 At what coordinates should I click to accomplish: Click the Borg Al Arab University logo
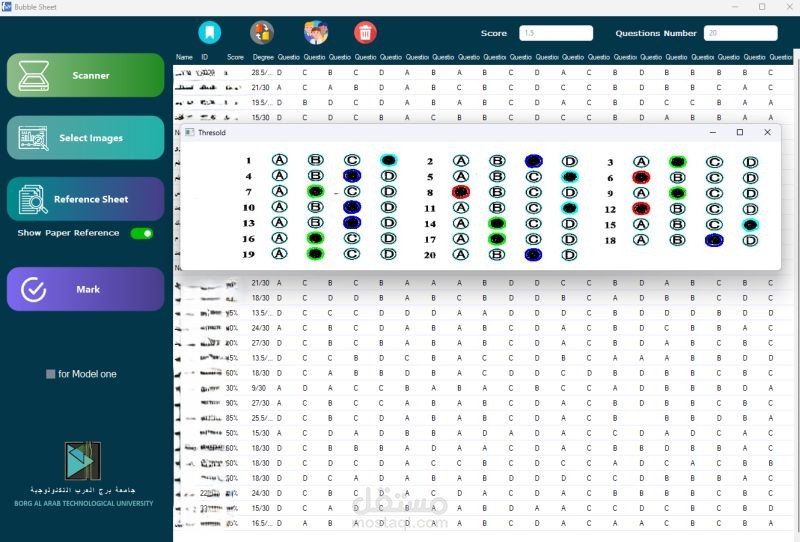click(83, 461)
